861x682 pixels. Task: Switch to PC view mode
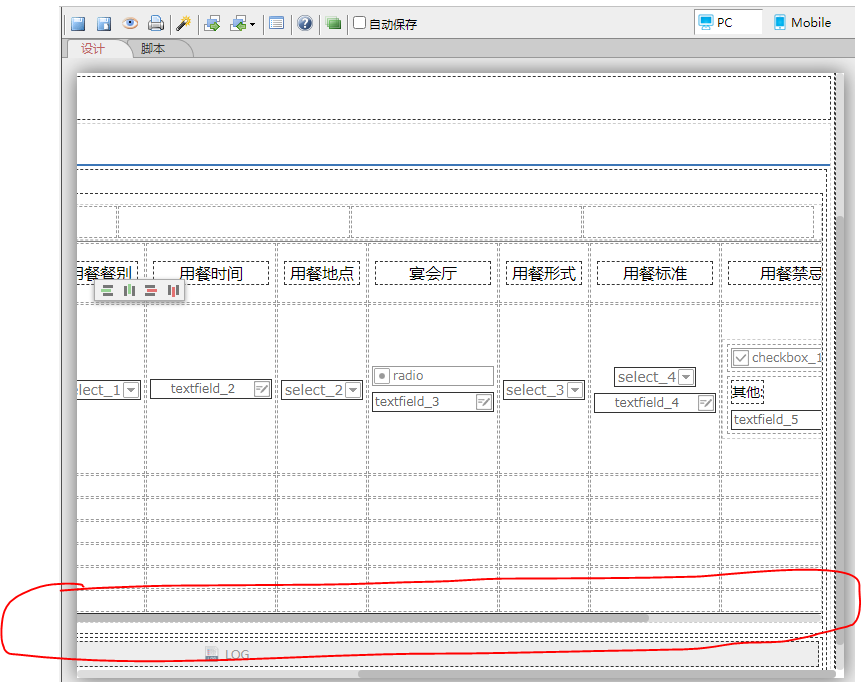pos(725,23)
